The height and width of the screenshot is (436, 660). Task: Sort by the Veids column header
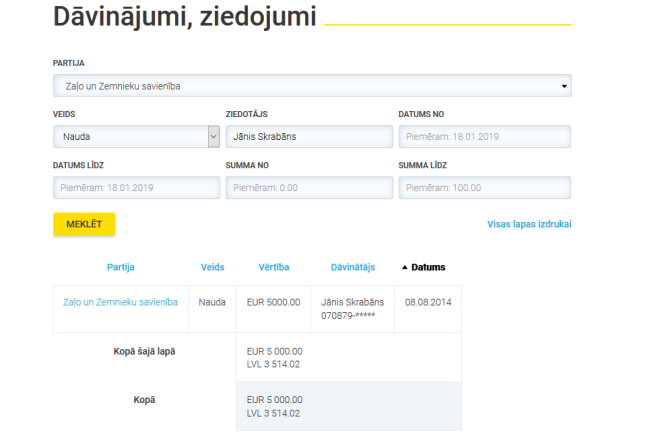point(213,267)
